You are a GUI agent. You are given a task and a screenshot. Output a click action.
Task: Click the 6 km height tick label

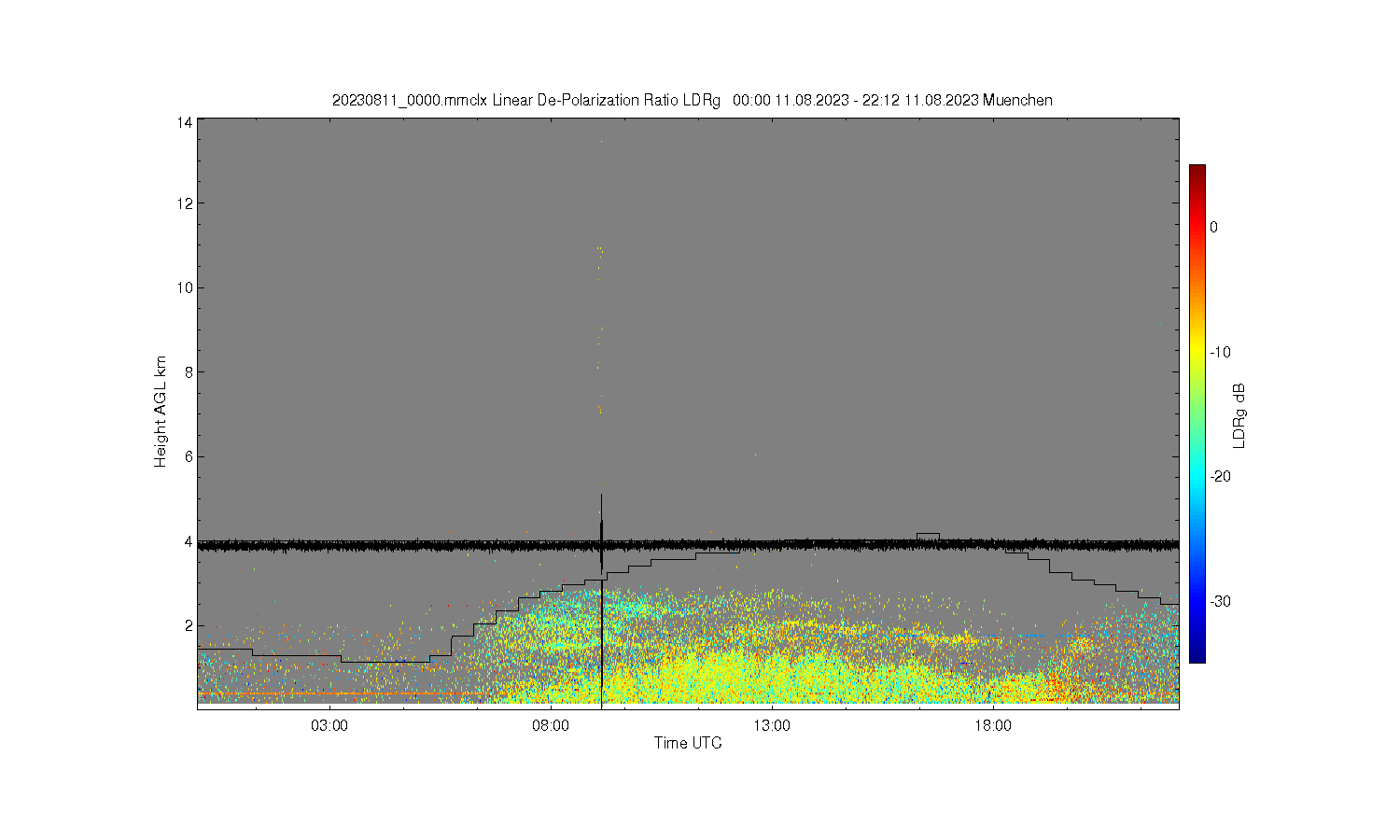pos(189,456)
